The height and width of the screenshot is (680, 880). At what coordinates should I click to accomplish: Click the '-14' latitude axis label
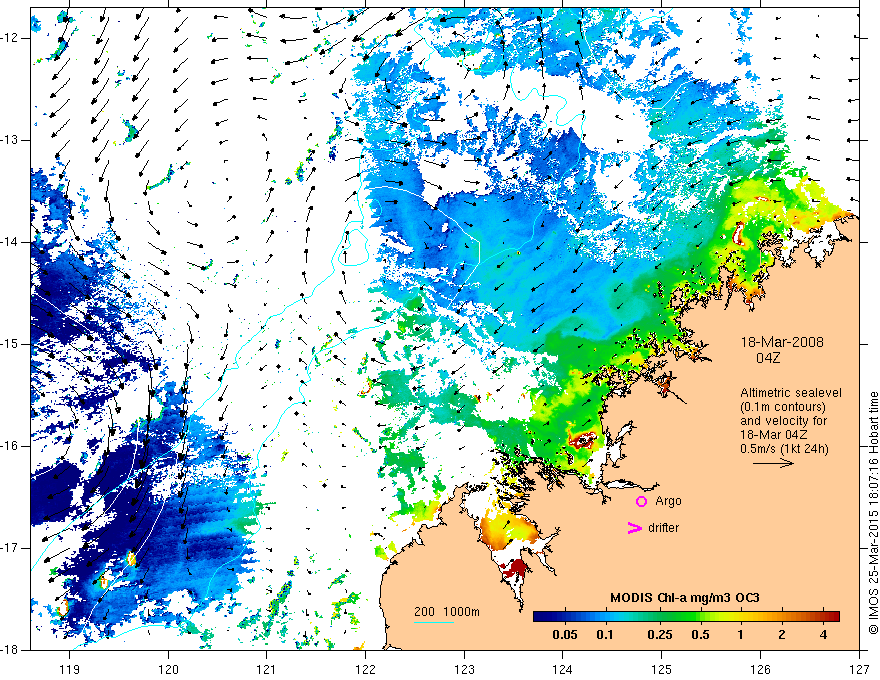[9, 242]
